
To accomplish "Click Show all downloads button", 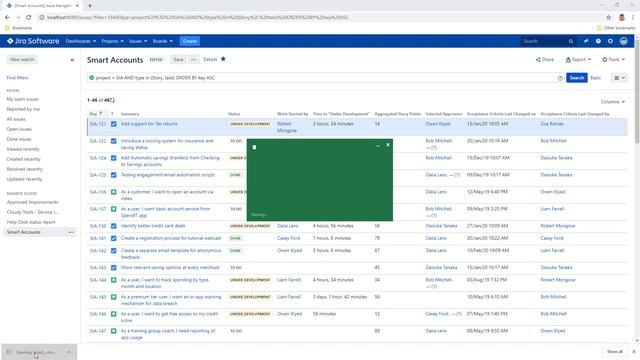I will 615,352.
